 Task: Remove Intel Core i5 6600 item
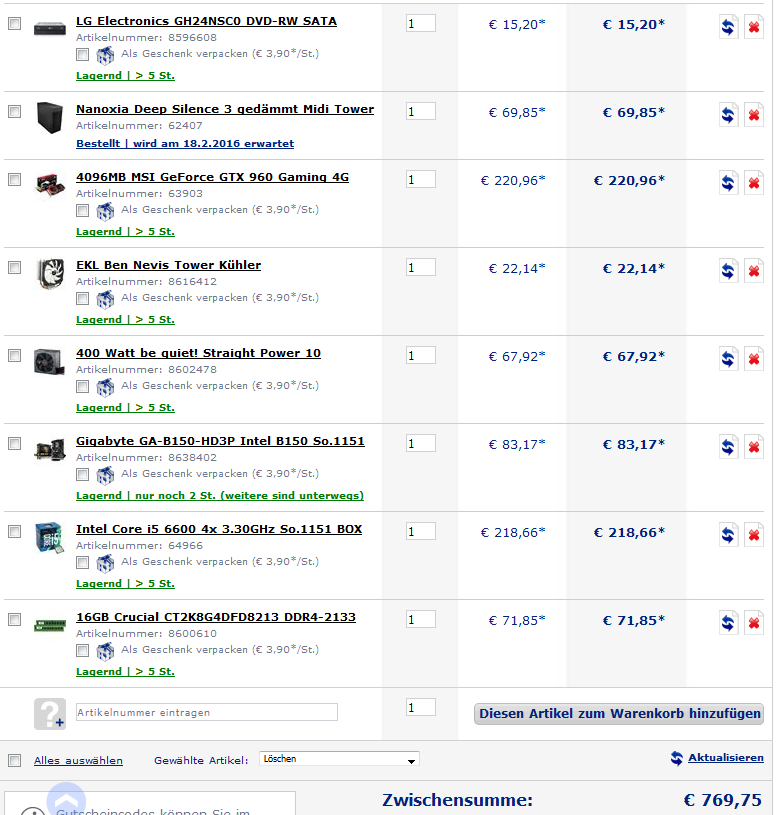754,534
